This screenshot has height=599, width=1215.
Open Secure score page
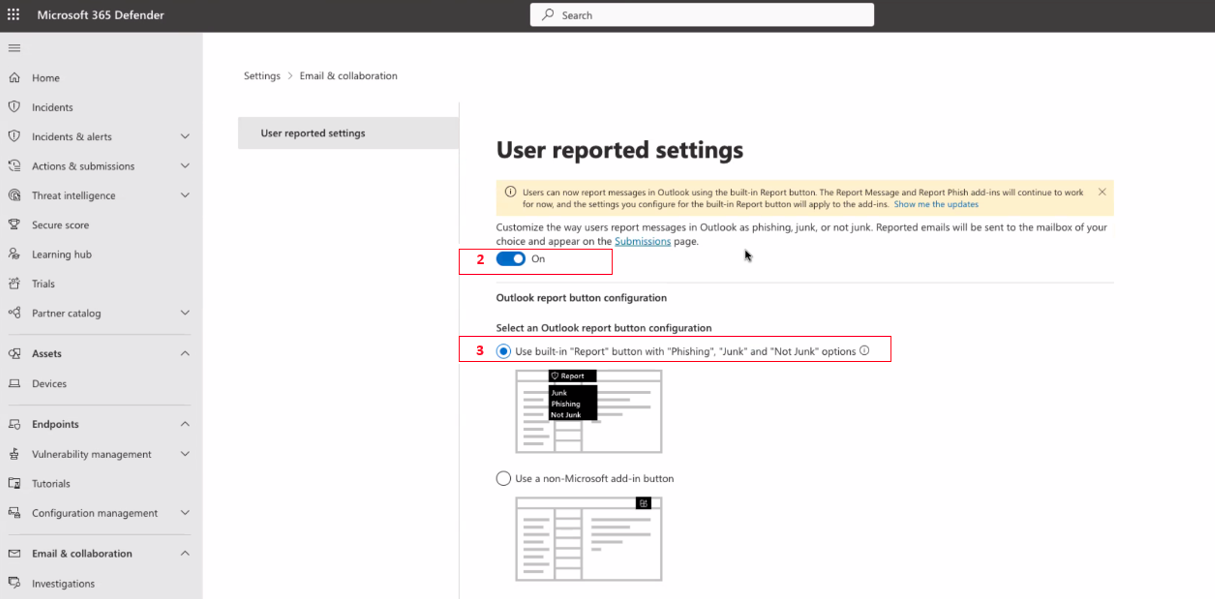click(60, 225)
